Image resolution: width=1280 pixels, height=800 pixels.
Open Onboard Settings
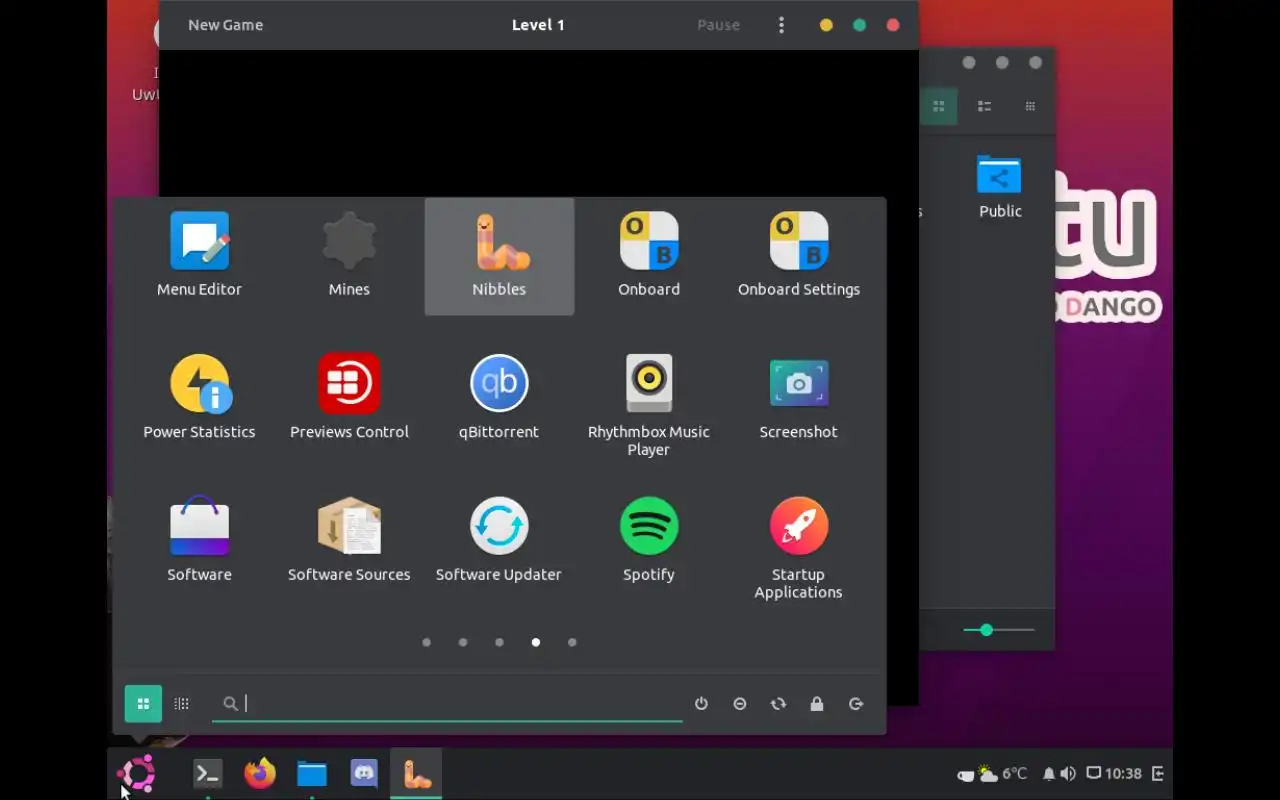click(799, 255)
